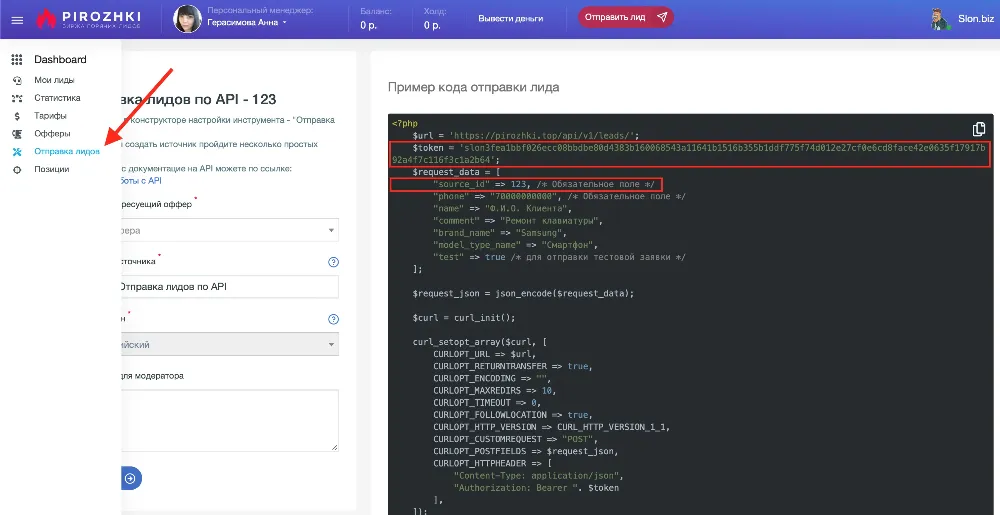
Task: Click the blue arrow submit button
Action: pos(130,478)
